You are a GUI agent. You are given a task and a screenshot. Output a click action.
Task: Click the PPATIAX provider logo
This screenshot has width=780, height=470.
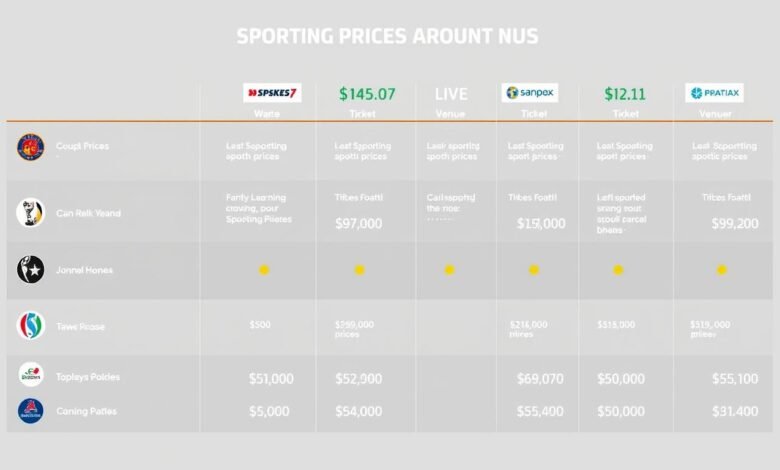714,93
